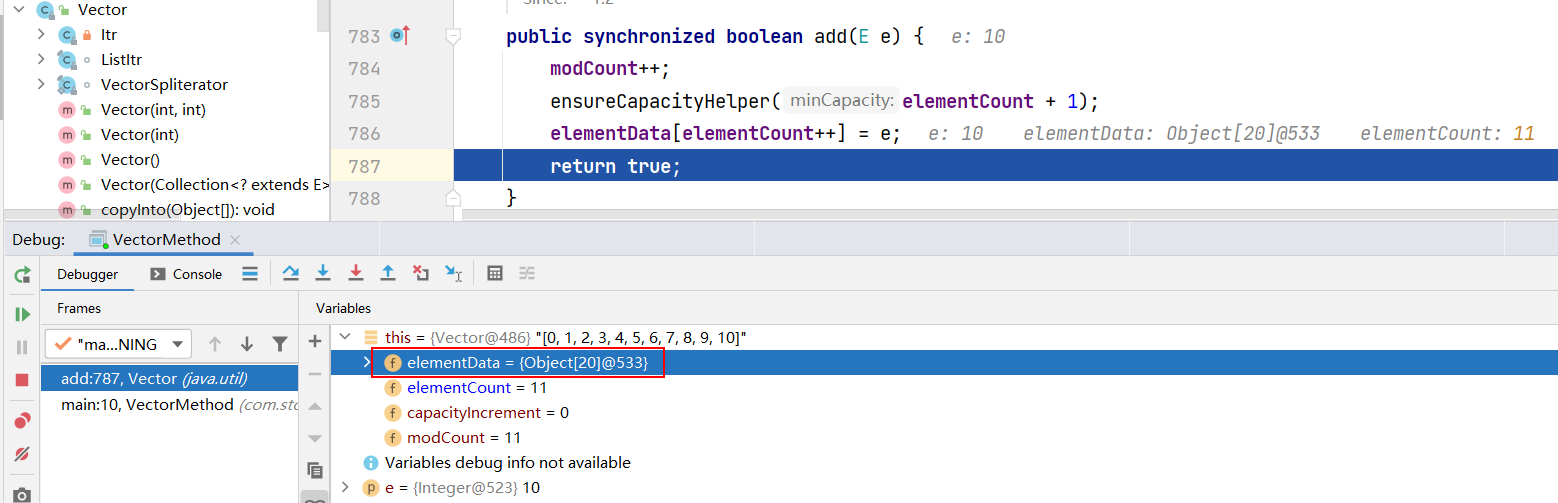Go to previous frame with up arrow
Screen dimensions: 1558x503
pos(214,344)
